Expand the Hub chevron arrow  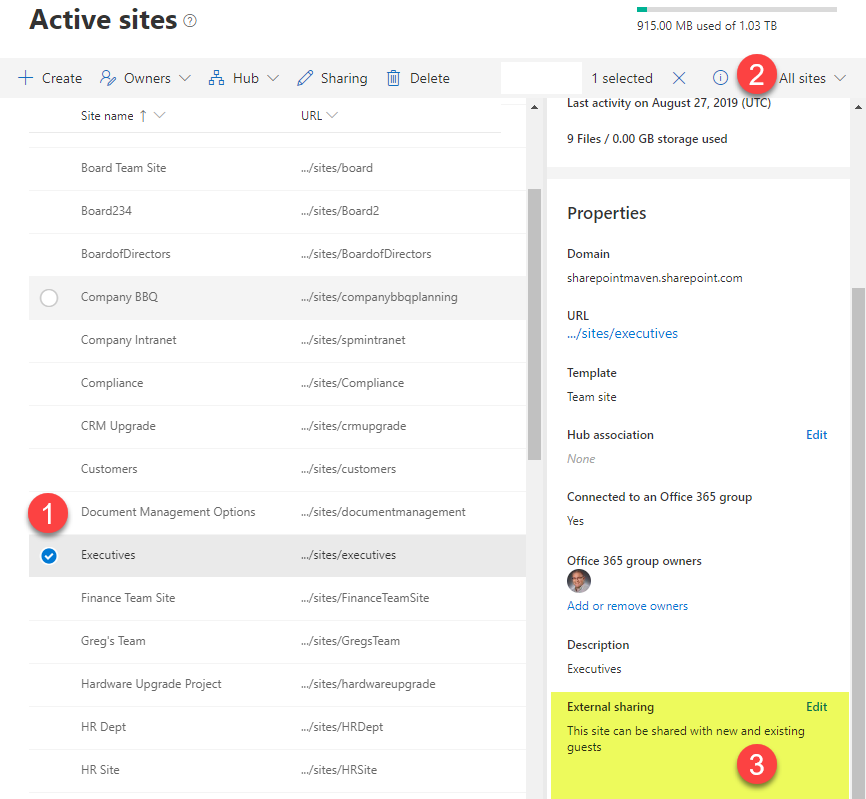273,78
